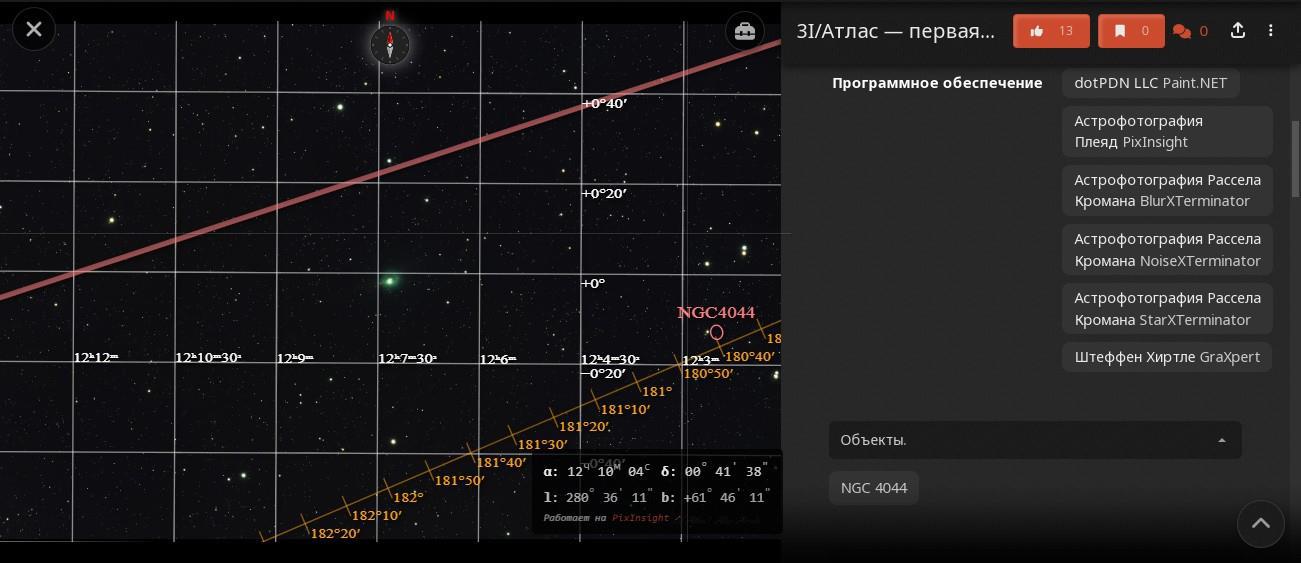Image resolution: width=1301 pixels, height=563 pixels.
Task: Open the comments icon showing 0
Action: (x=1190, y=31)
